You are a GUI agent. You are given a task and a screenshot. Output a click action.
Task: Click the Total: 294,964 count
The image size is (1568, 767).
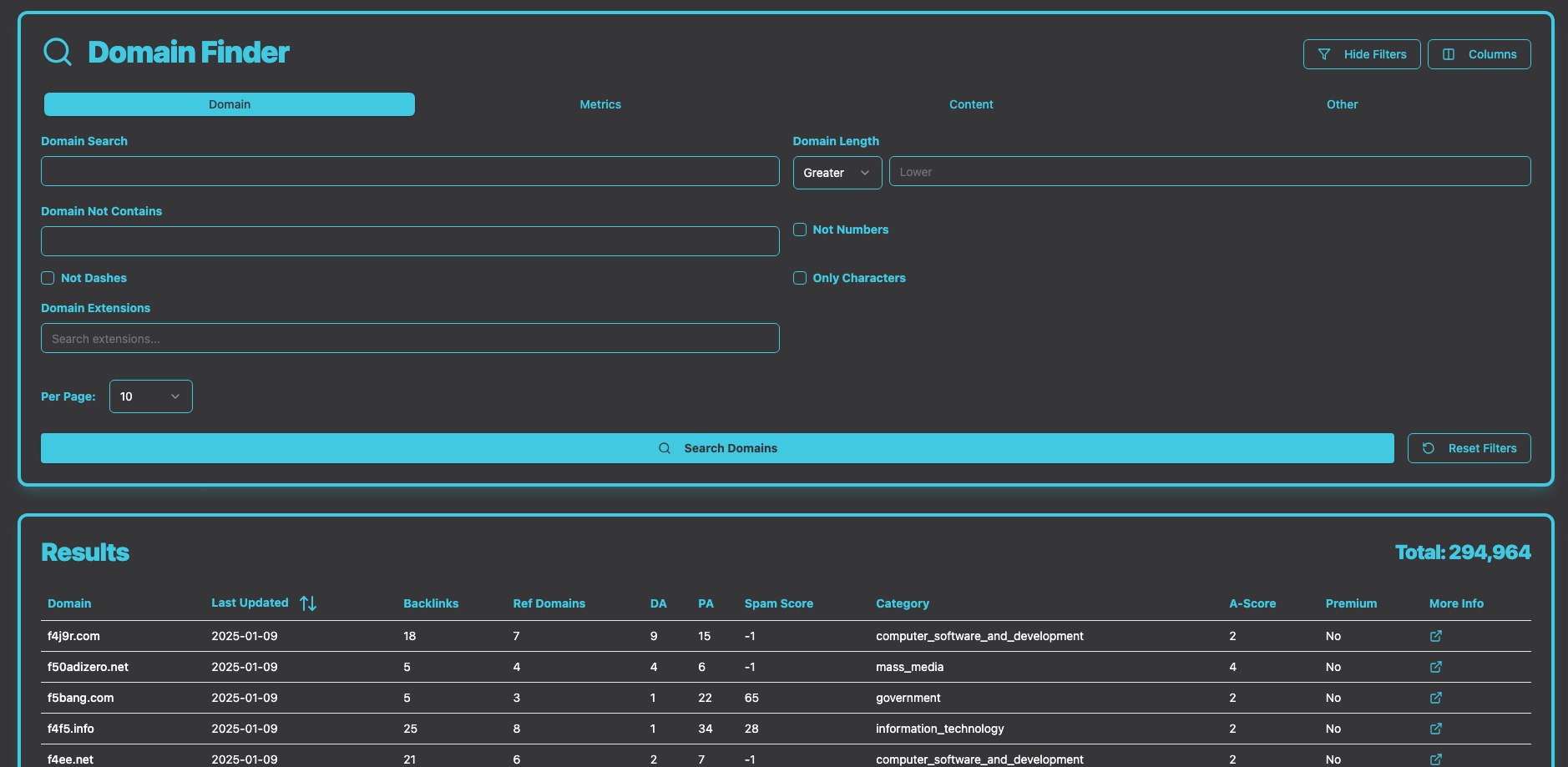pyautogui.click(x=1463, y=552)
